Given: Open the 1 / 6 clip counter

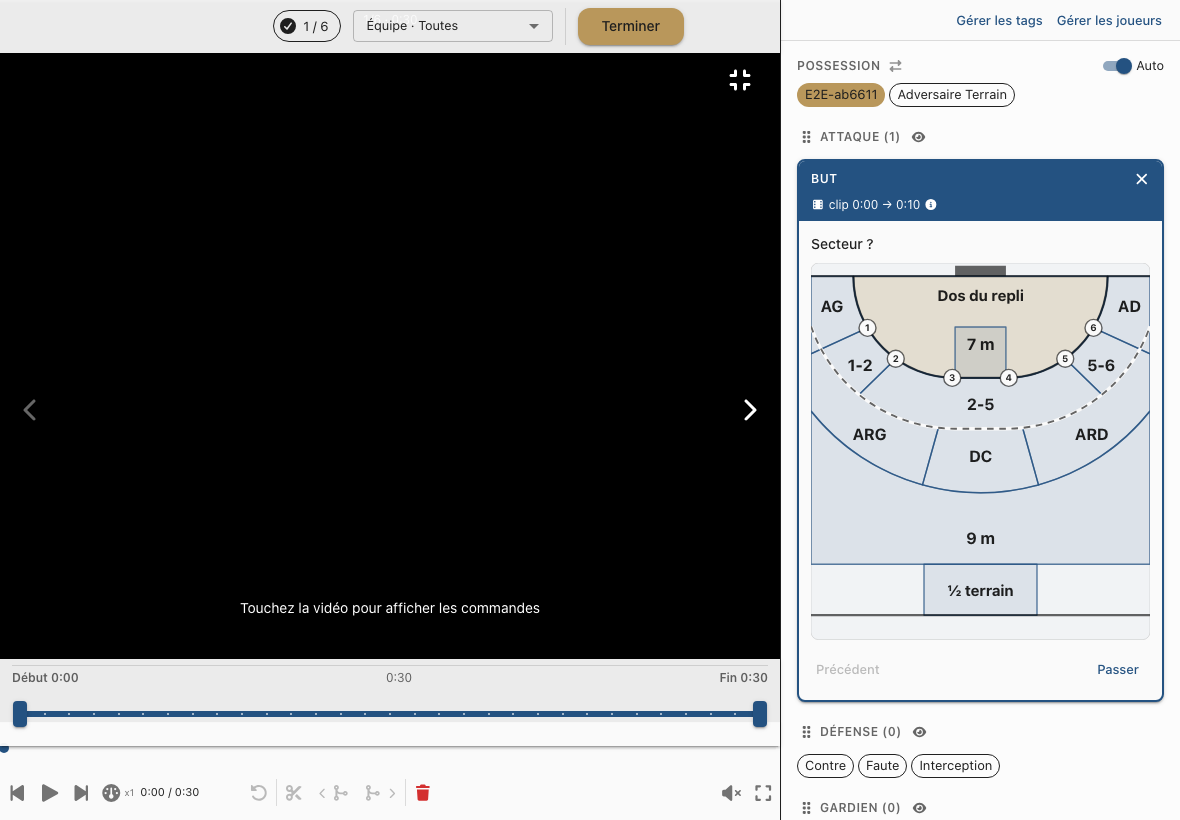Looking at the screenshot, I should (306, 26).
